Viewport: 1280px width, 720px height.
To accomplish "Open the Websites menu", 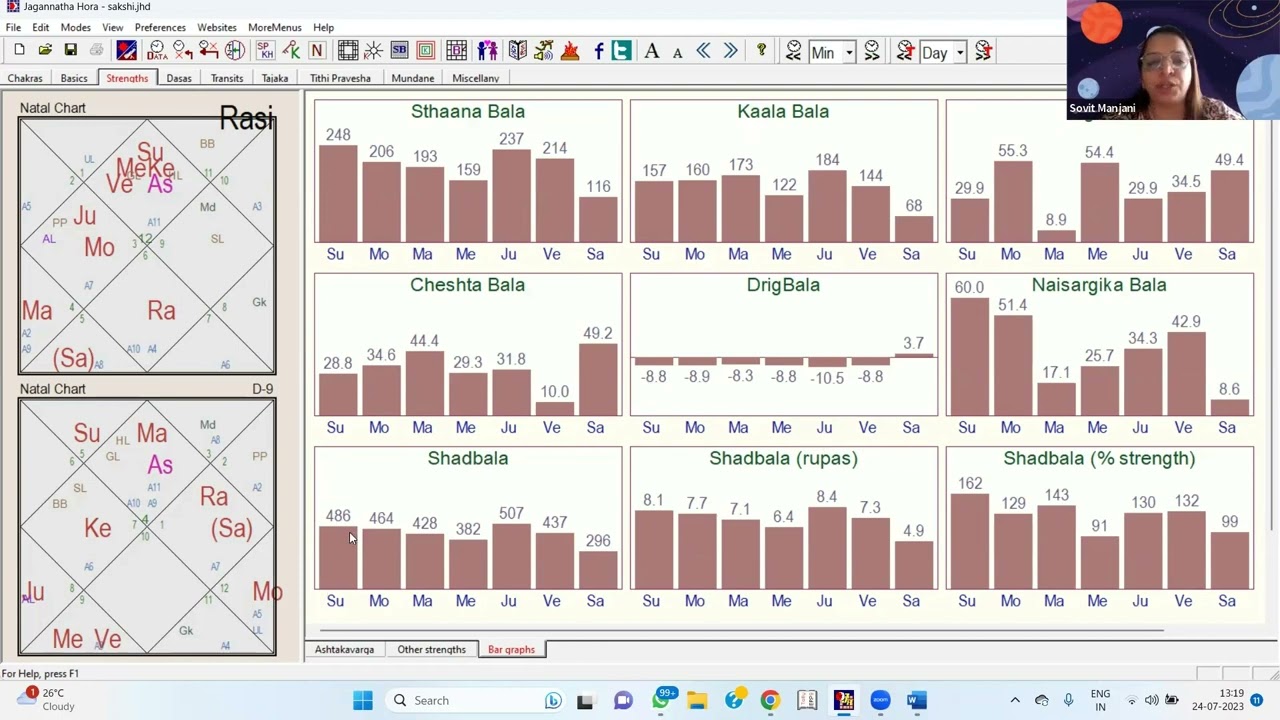I will click(x=216, y=27).
